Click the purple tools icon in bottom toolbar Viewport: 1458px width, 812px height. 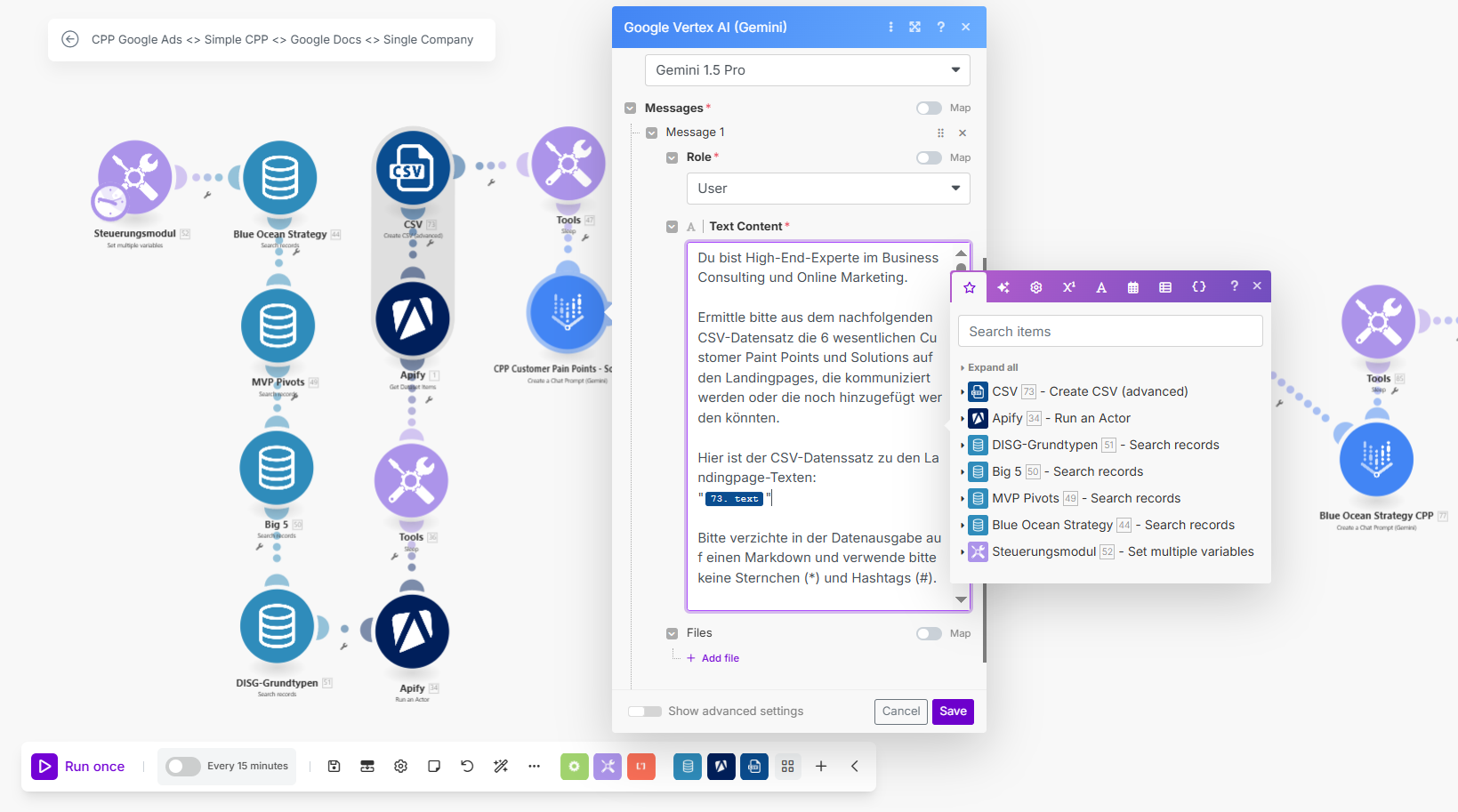point(608,766)
